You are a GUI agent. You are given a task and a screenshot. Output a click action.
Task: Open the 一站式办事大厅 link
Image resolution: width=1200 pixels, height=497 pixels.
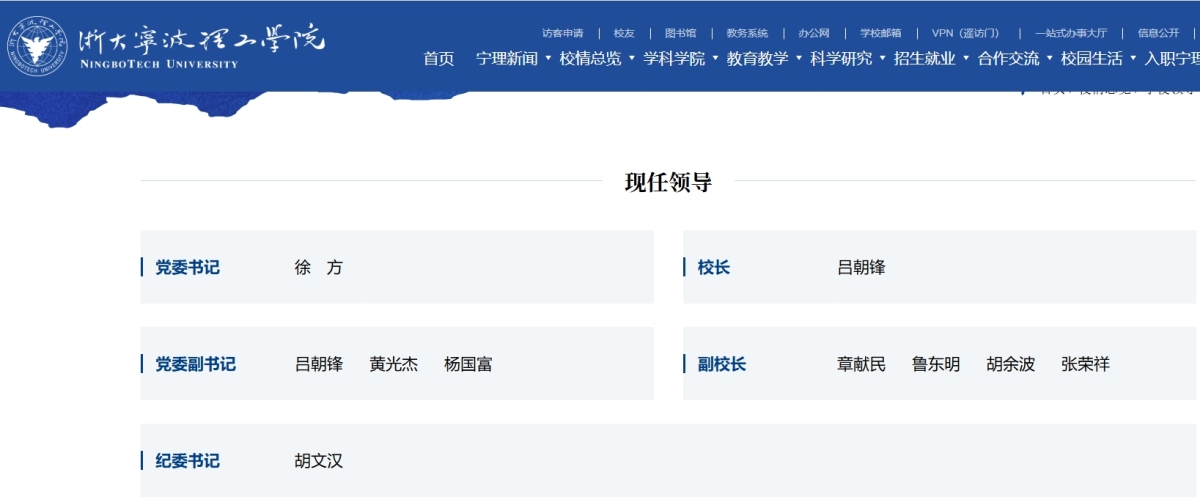[1071, 33]
